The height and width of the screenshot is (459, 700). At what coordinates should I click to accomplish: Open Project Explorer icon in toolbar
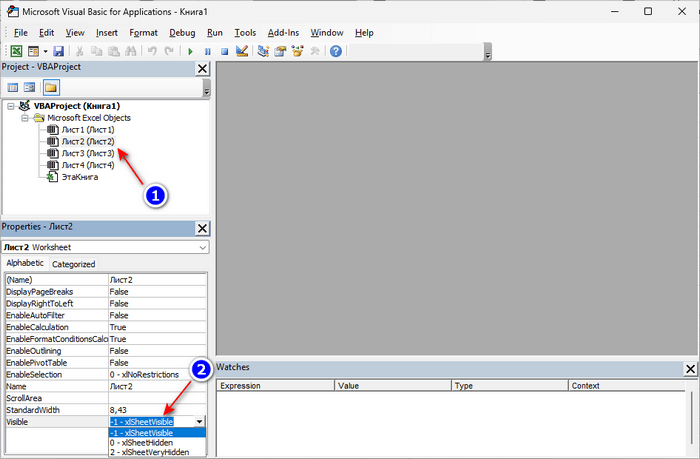[263, 51]
